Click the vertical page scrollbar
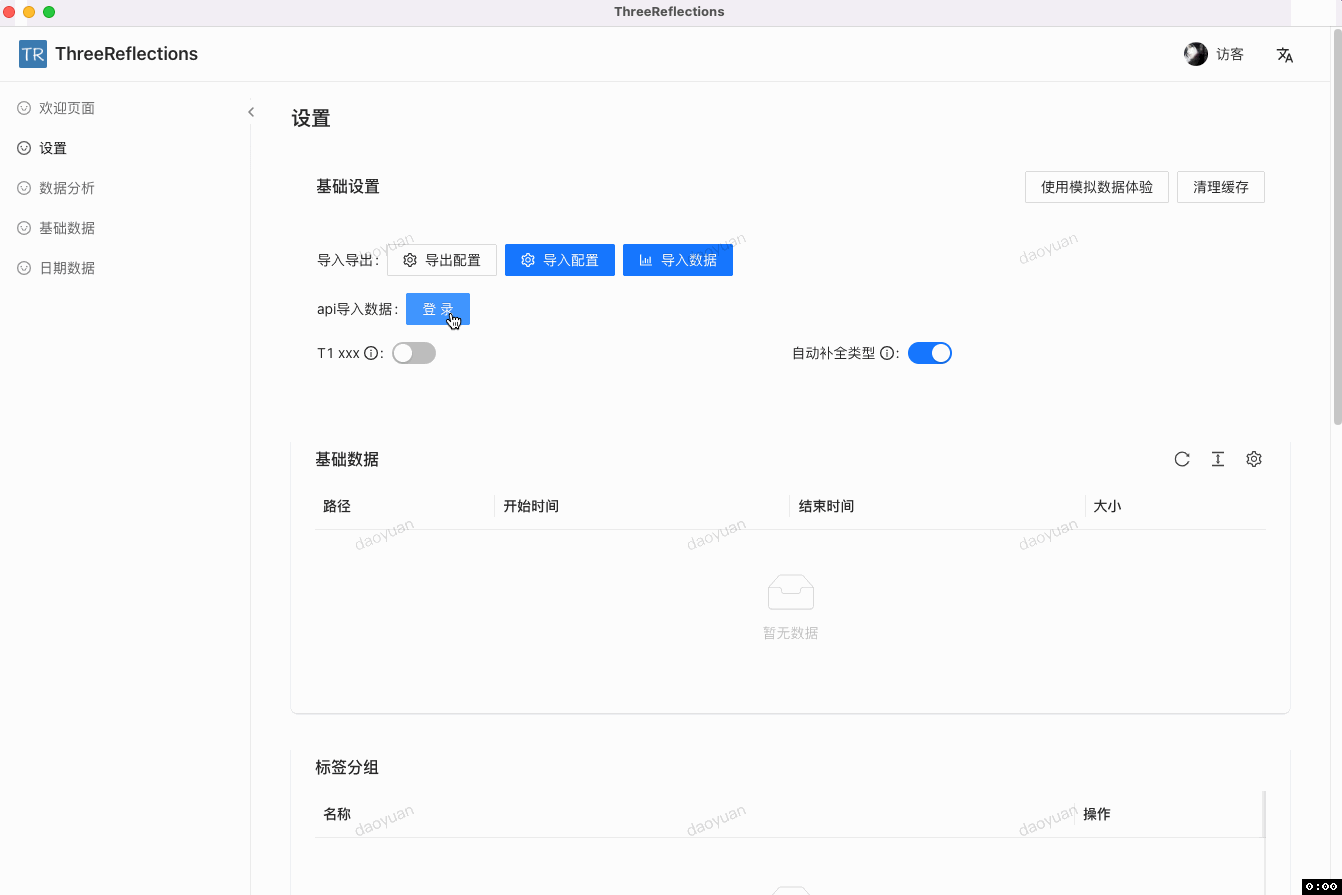 [1337, 230]
